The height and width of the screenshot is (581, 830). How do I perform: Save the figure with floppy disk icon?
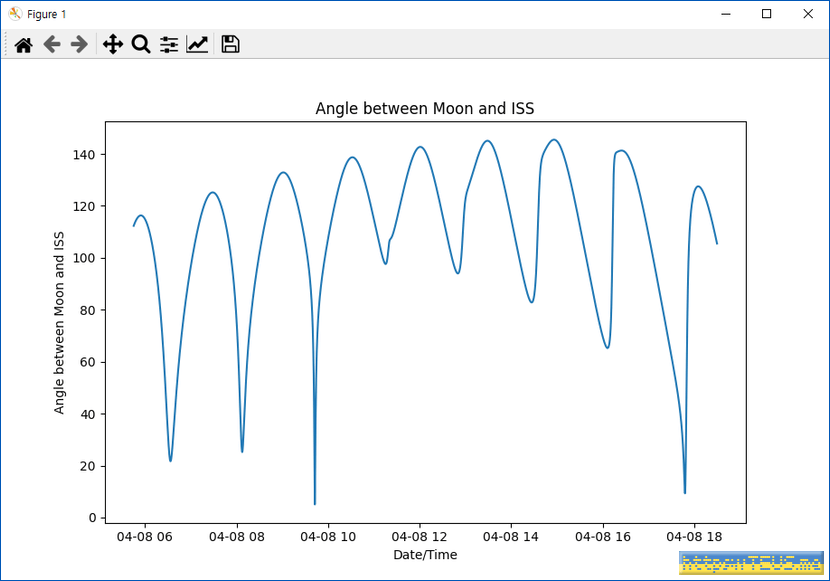(230, 44)
